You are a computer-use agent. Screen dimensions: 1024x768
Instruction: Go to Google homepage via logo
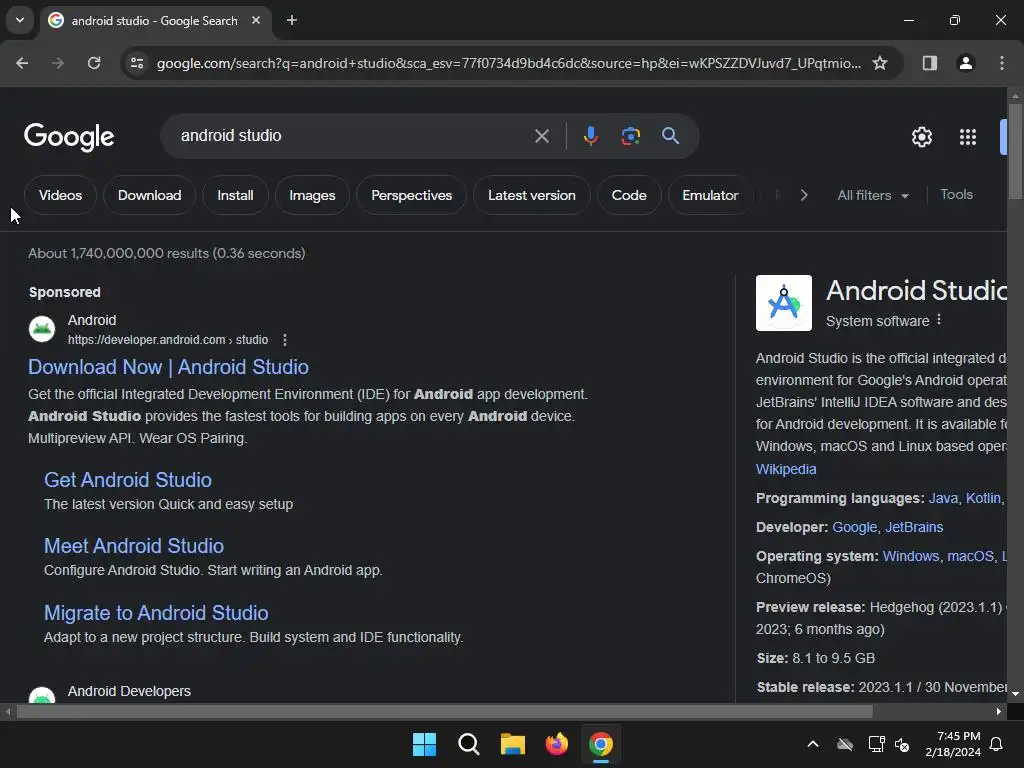pyautogui.click(x=69, y=136)
